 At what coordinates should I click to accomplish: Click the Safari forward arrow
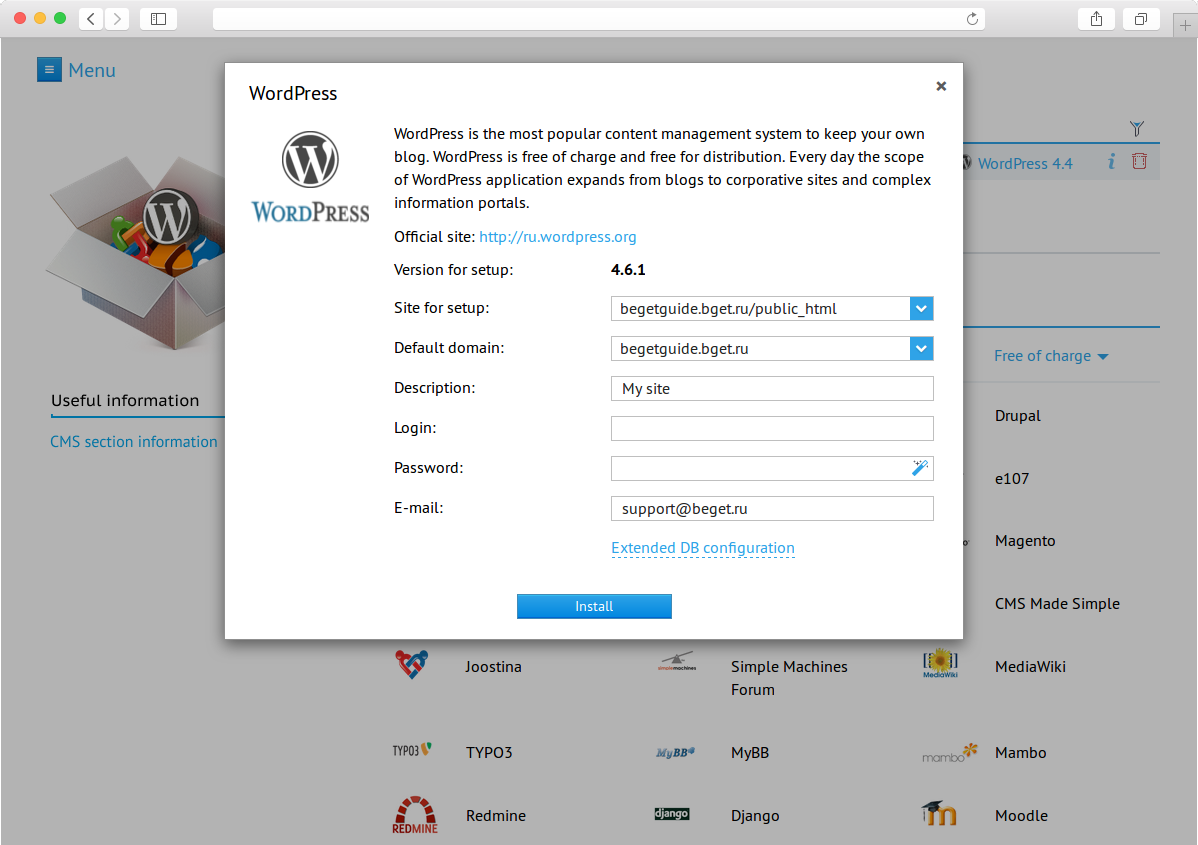click(117, 19)
